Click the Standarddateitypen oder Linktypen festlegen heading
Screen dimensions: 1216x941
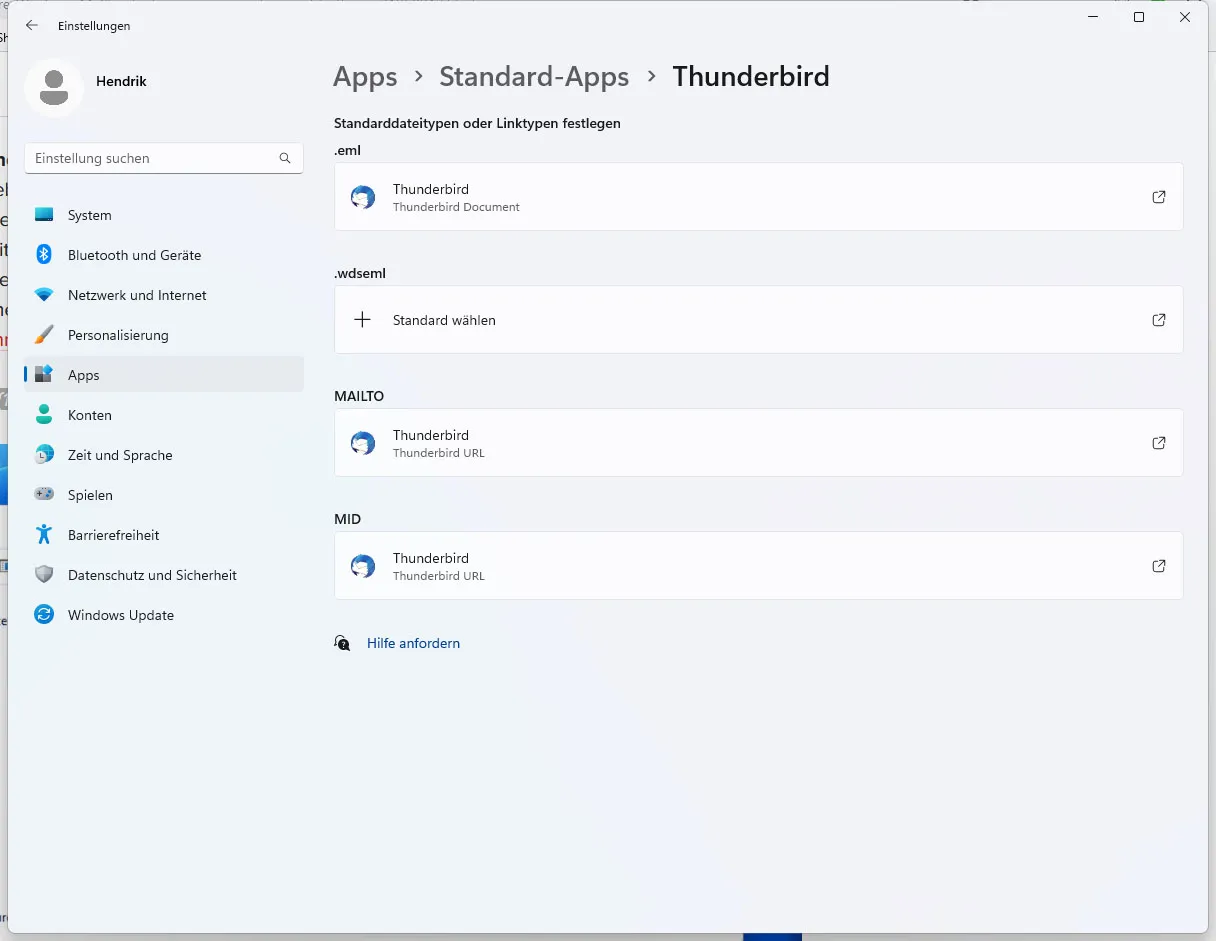click(477, 123)
